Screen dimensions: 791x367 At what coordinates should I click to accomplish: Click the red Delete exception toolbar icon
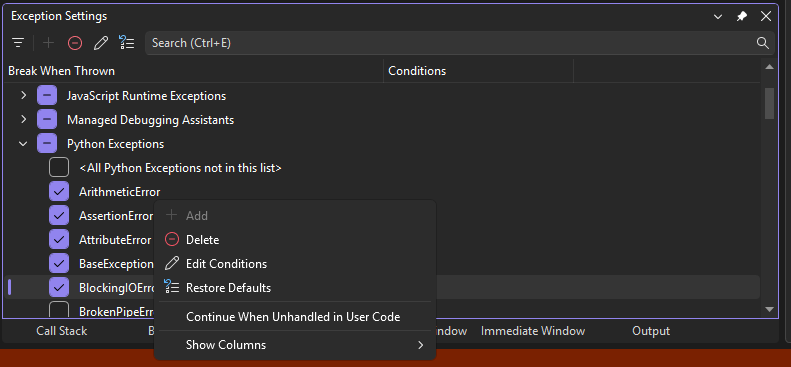pyautogui.click(x=75, y=43)
